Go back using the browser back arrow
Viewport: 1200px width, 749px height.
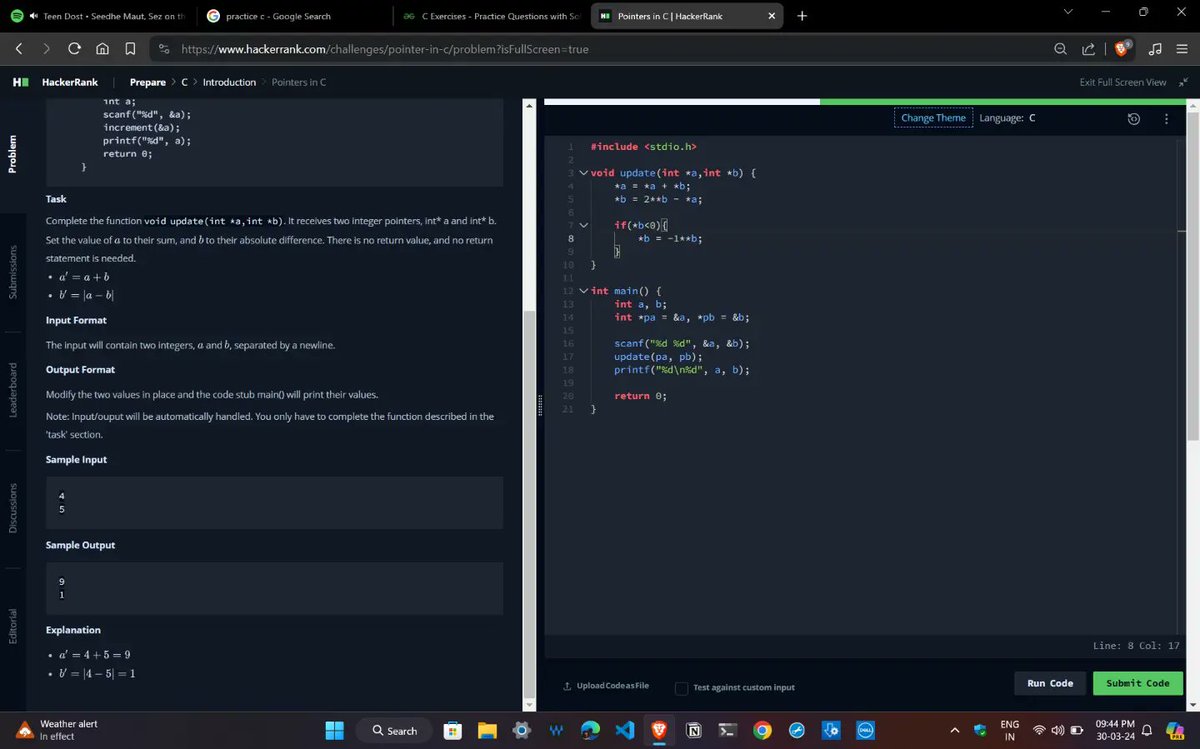point(19,49)
